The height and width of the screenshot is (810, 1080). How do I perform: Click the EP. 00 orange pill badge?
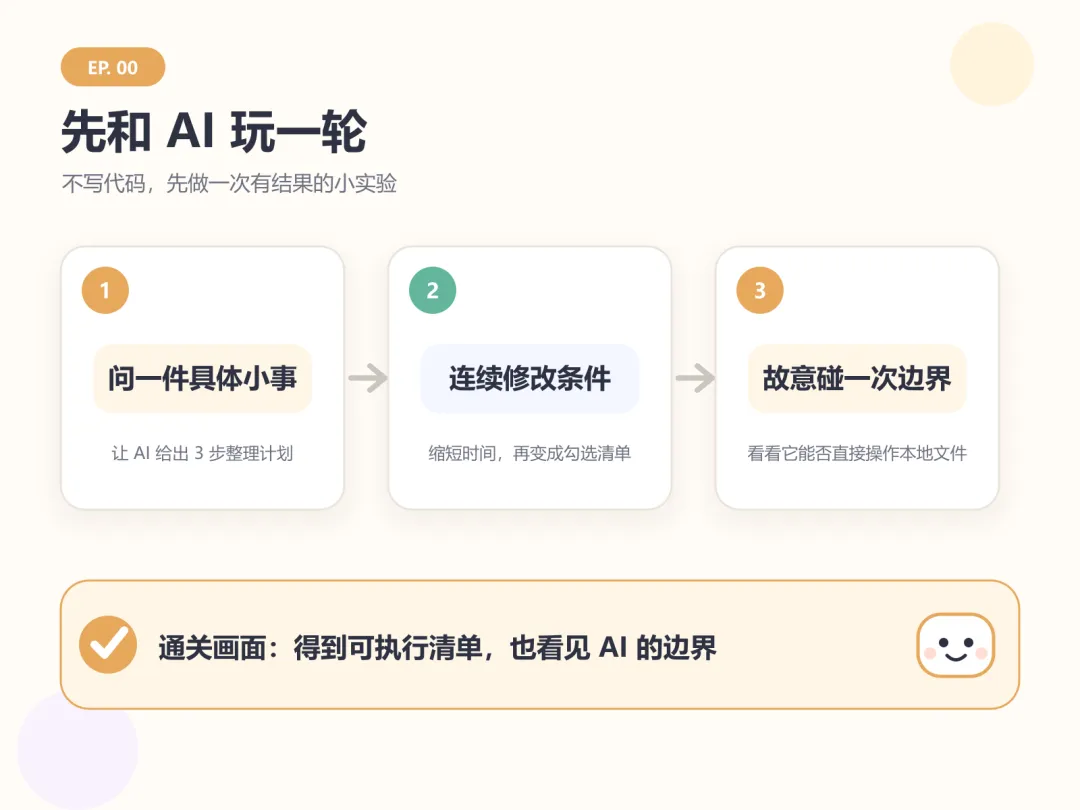tap(113, 67)
